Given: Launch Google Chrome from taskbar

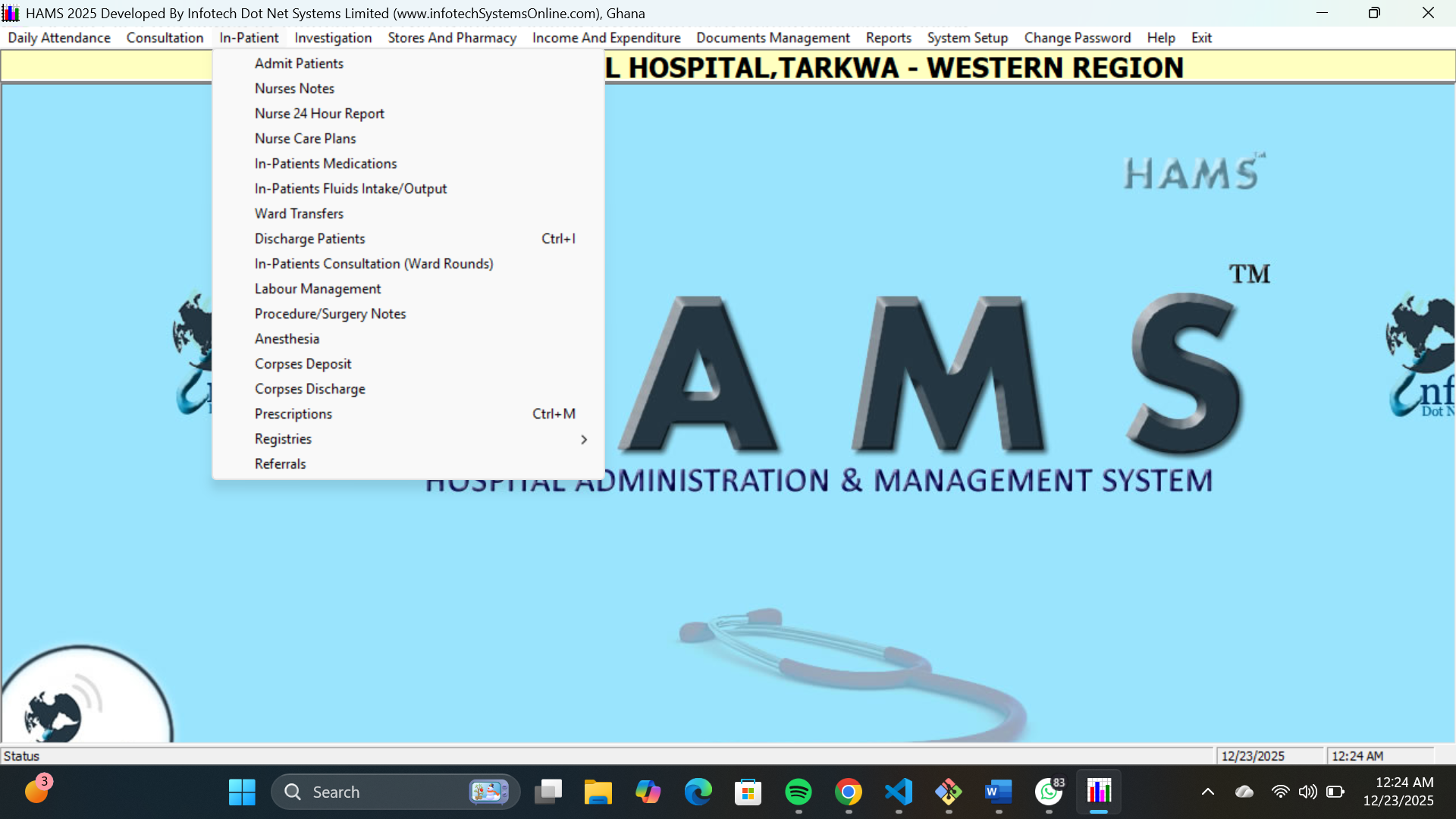Looking at the screenshot, I should (x=848, y=792).
